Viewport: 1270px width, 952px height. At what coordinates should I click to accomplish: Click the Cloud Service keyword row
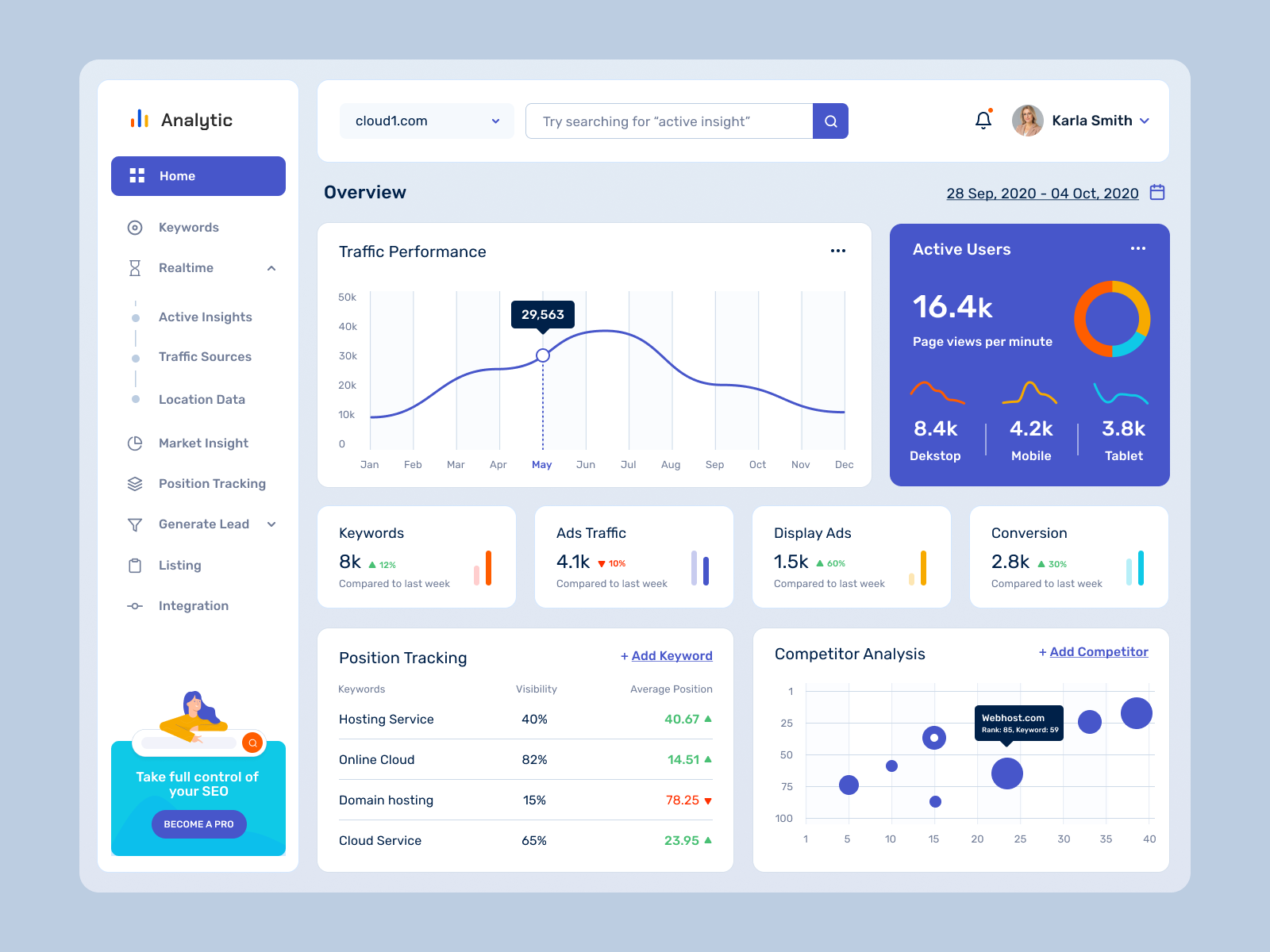click(525, 841)
